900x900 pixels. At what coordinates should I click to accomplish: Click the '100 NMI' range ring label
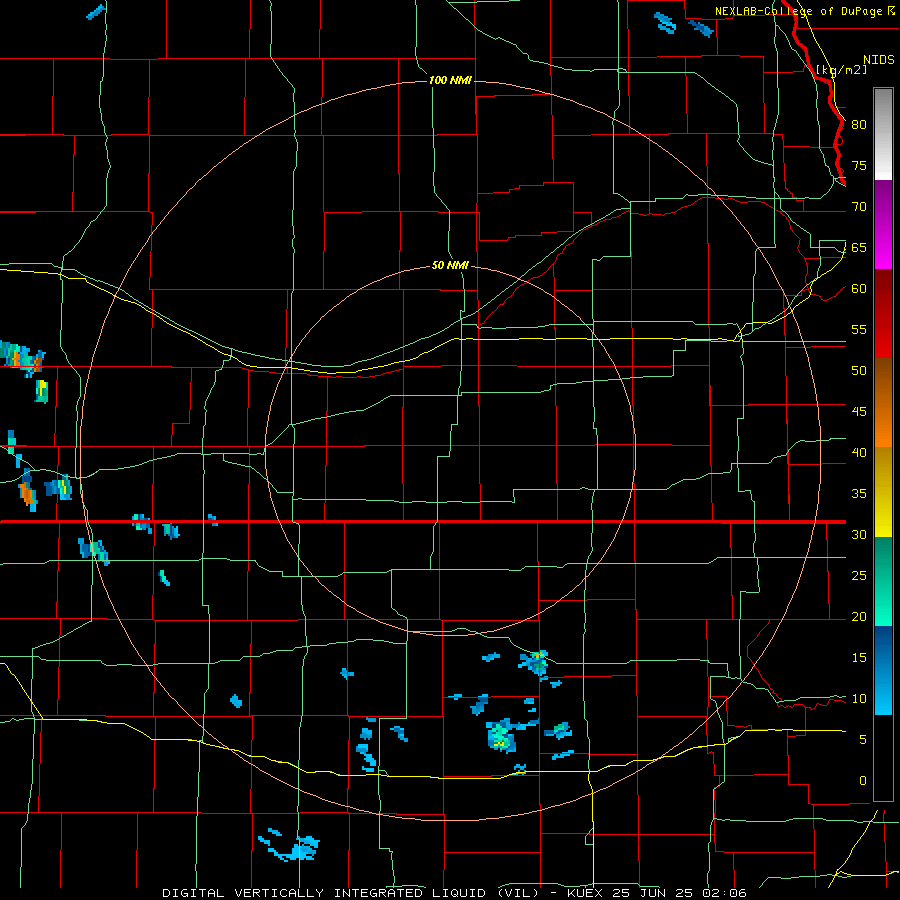coord(450,80)
